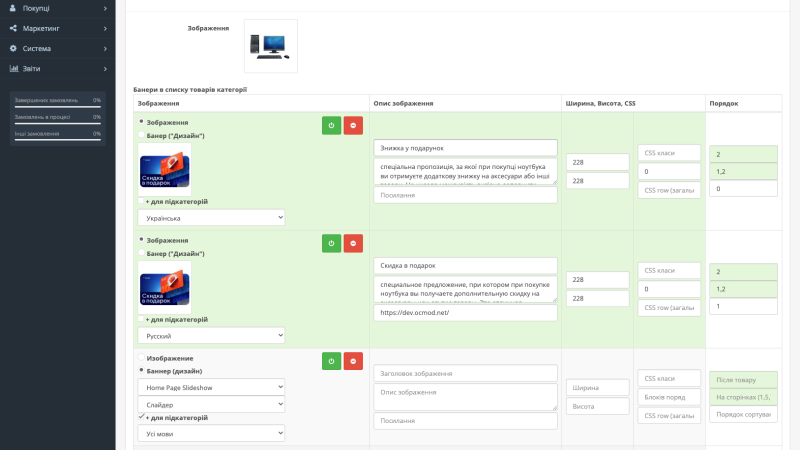Click banner thumbnail in Українська row
800x450 pixels.
[165, 170]
